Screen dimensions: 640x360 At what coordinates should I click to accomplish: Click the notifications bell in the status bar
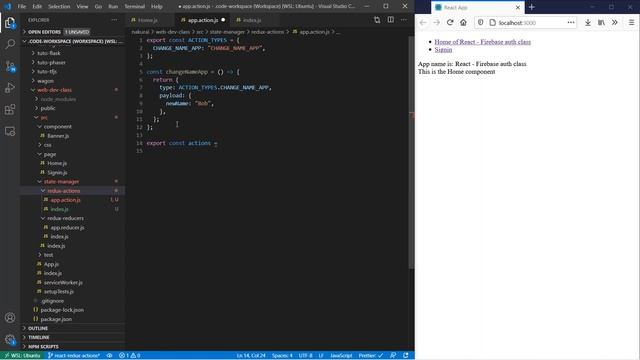click(x=405, y=356)
